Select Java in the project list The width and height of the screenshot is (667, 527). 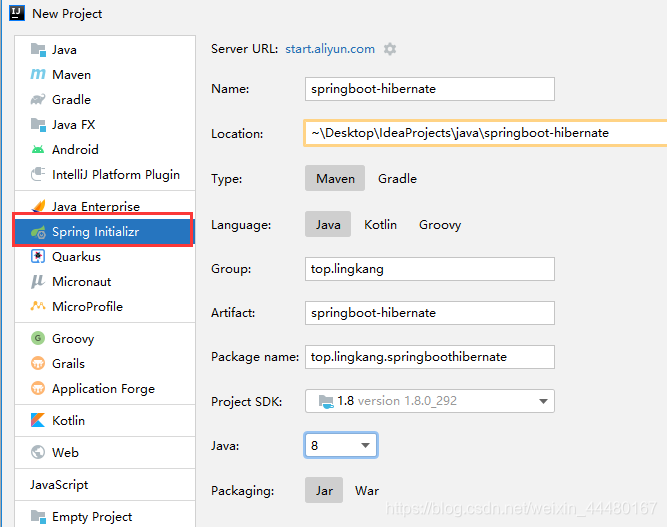coord(105,50)
